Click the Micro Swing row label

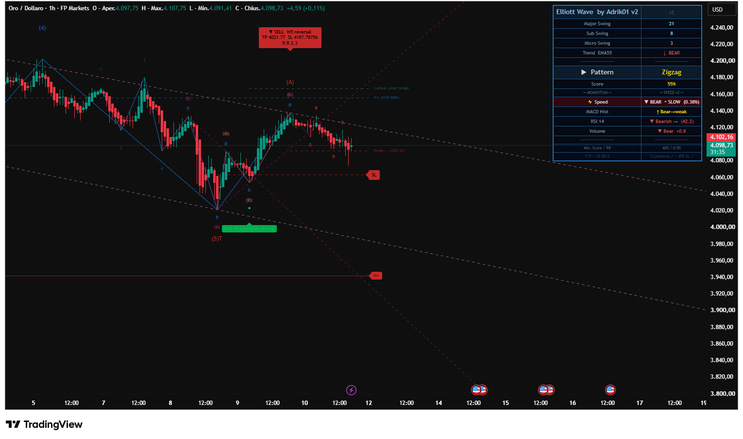(597, 43)
